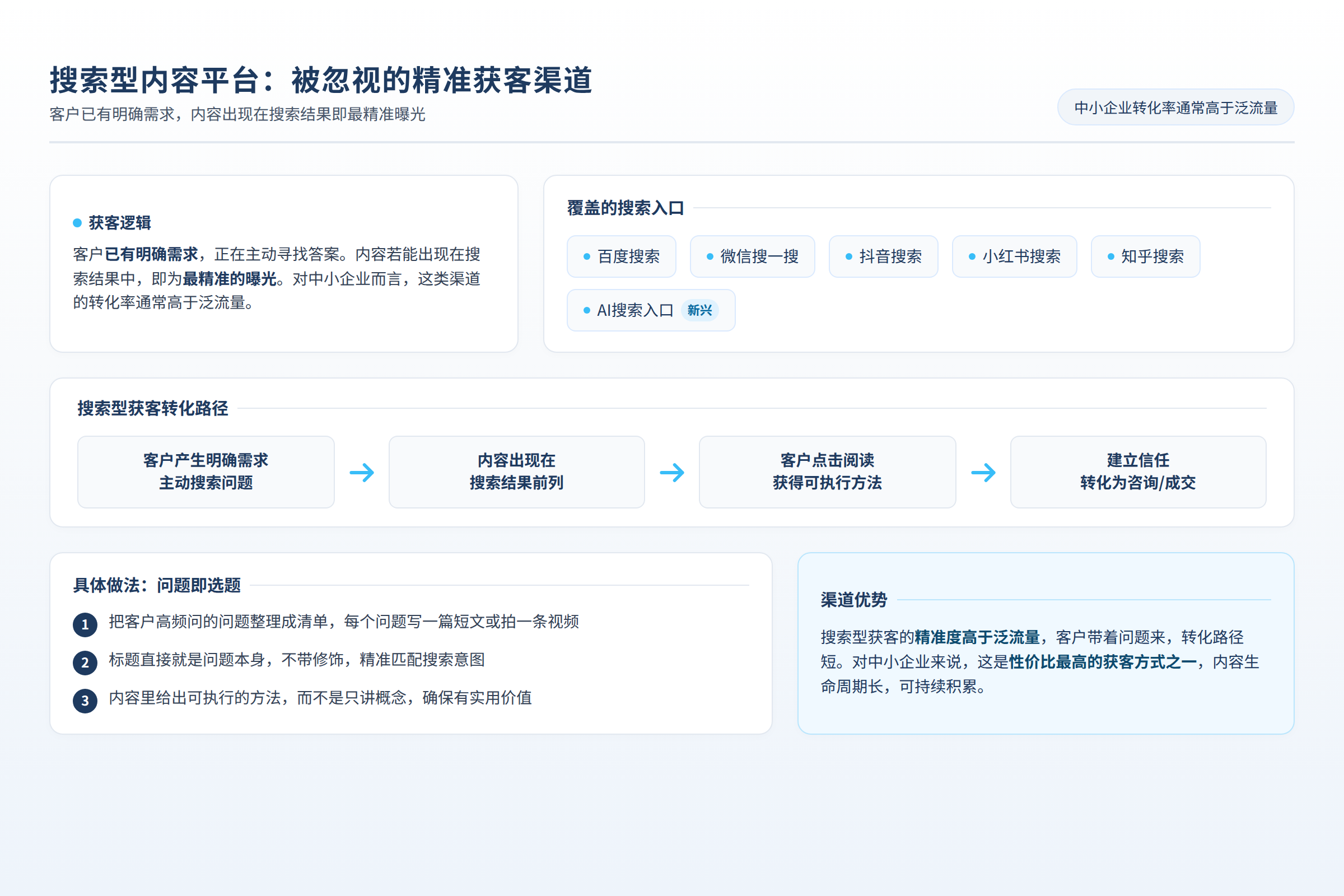1344x896 pixels.
Task: Click arrow after 内容出现在搜索结果前列 box
Action: [672, 473]
